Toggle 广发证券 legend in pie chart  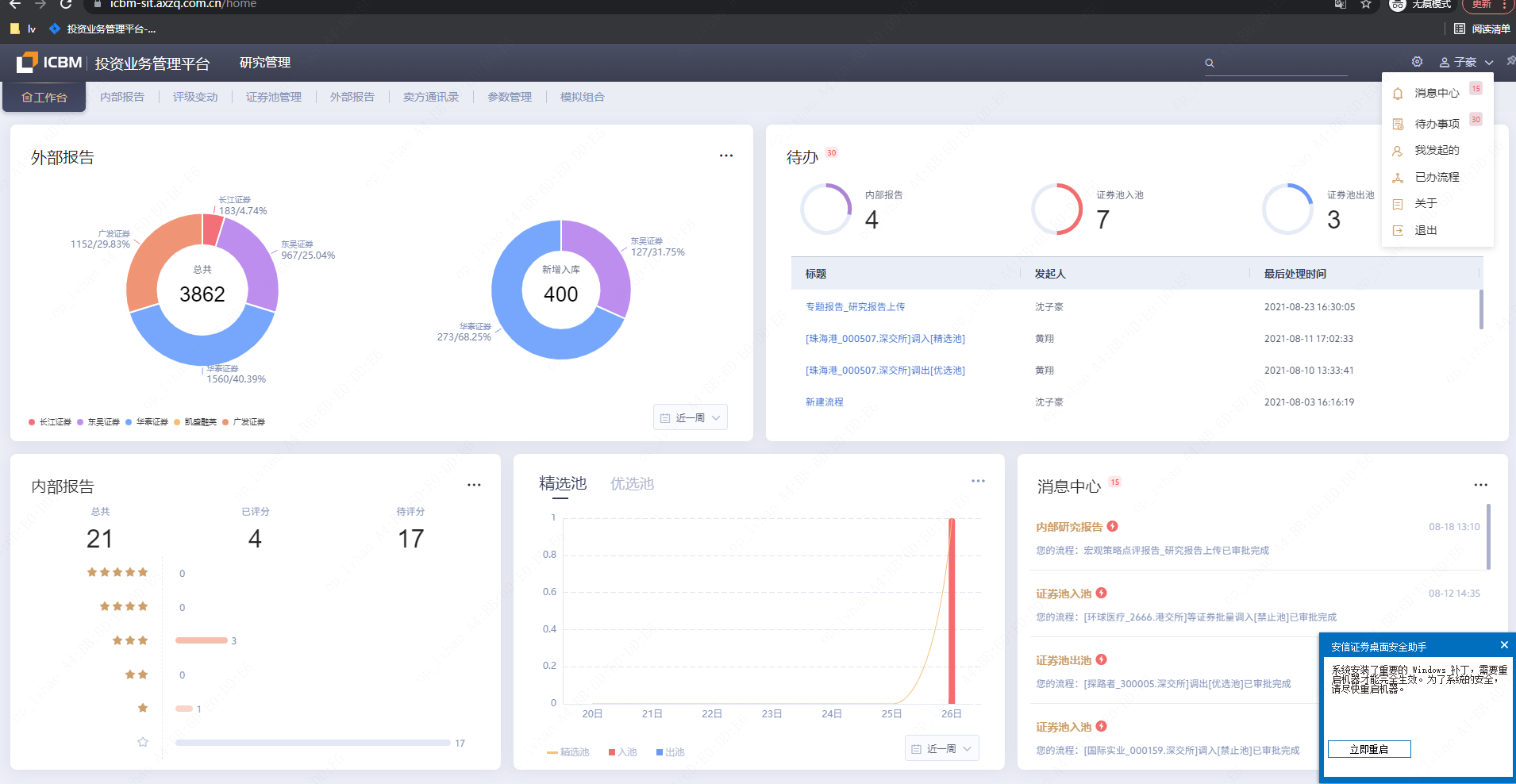[x=244, y=422]
